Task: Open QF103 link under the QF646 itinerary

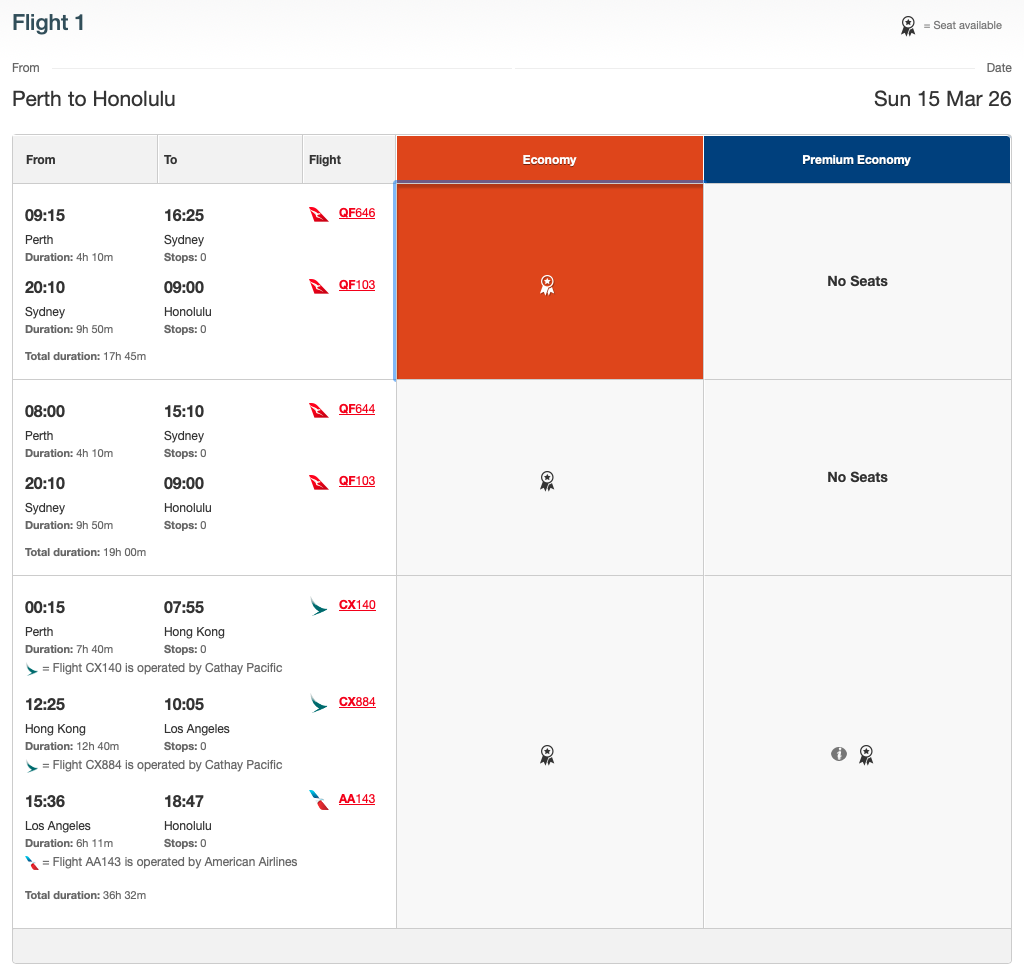Action: [x=357, y=285]
